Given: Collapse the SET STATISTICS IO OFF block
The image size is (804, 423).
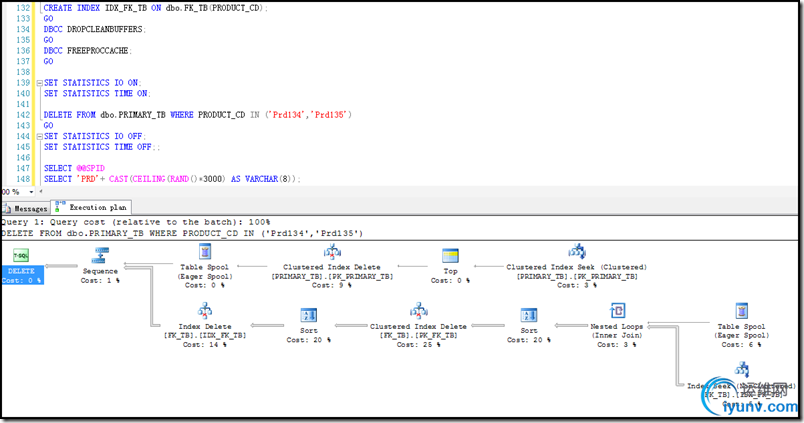Looking at the screenshot, I should pos(39,136).
